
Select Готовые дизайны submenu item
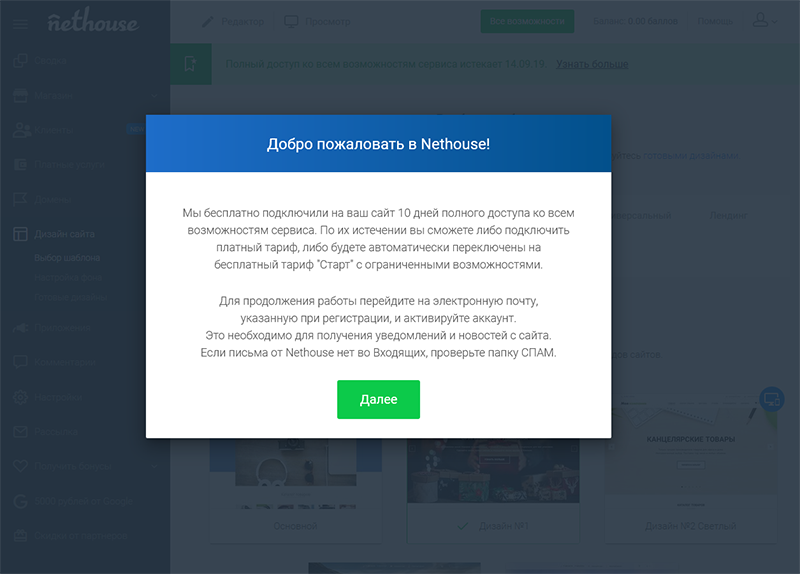70,297
